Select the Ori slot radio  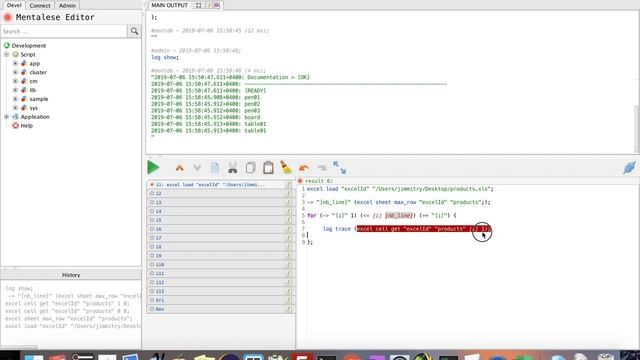(152, 300)
